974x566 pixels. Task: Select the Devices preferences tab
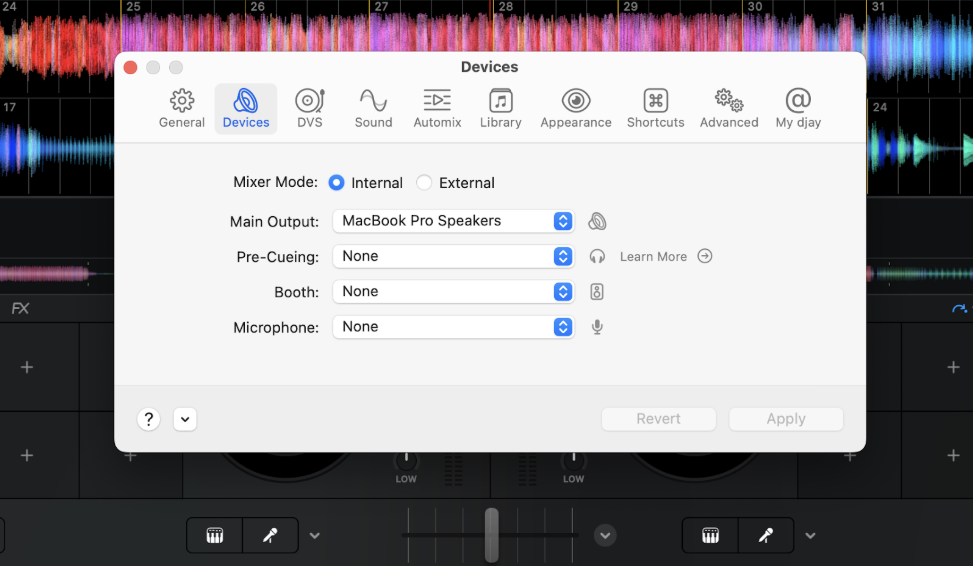click(246, 109)
